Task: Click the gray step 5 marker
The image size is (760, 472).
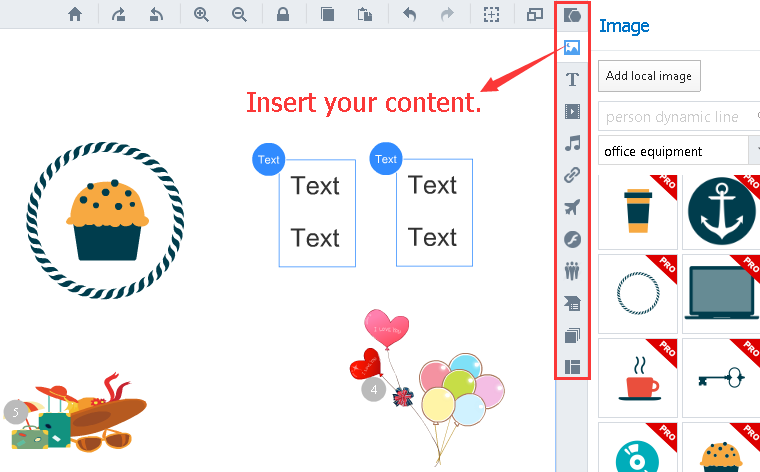Action: [16, 412]
